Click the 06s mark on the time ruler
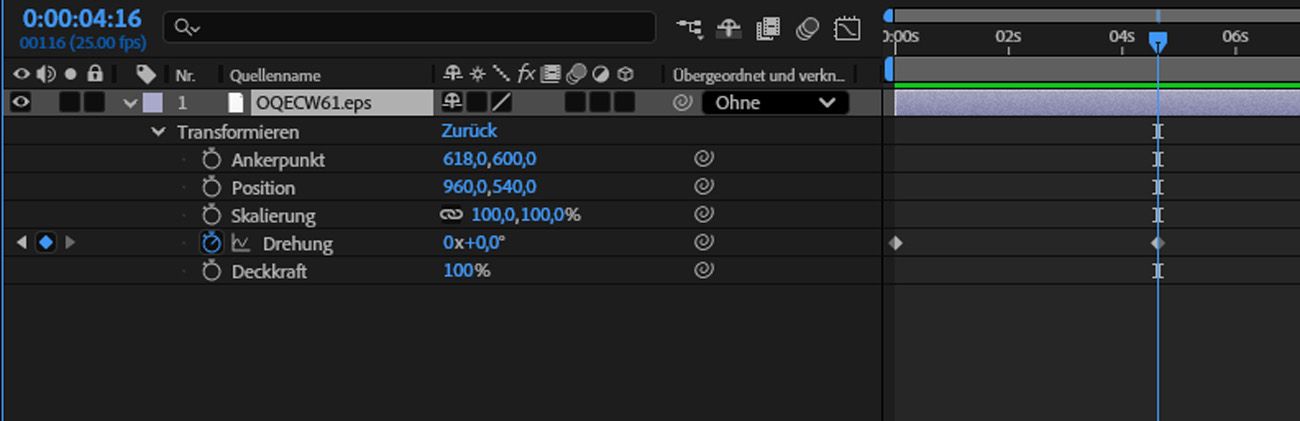This screenshot has height=421, width=1300. [x=1235, y=37]
